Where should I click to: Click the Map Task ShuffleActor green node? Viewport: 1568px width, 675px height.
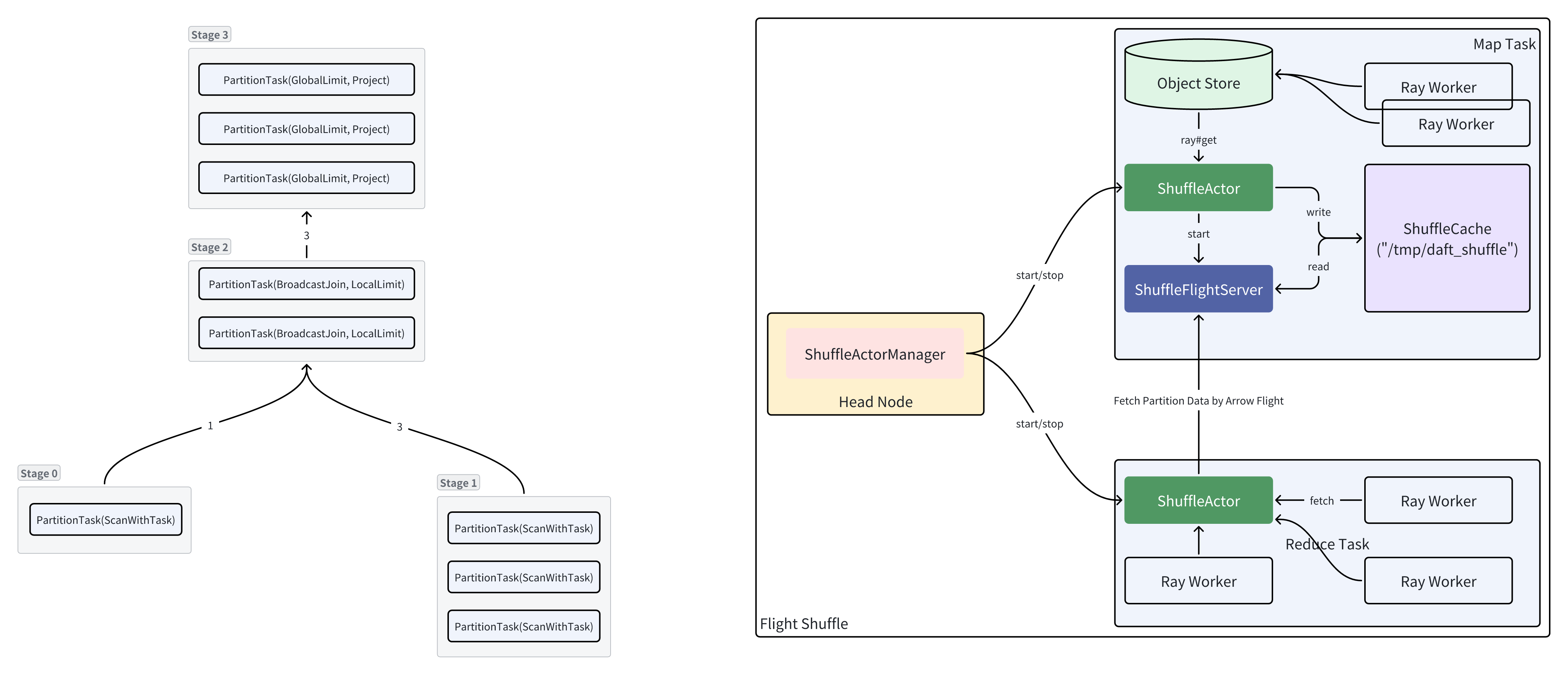tap(1198, 188)
